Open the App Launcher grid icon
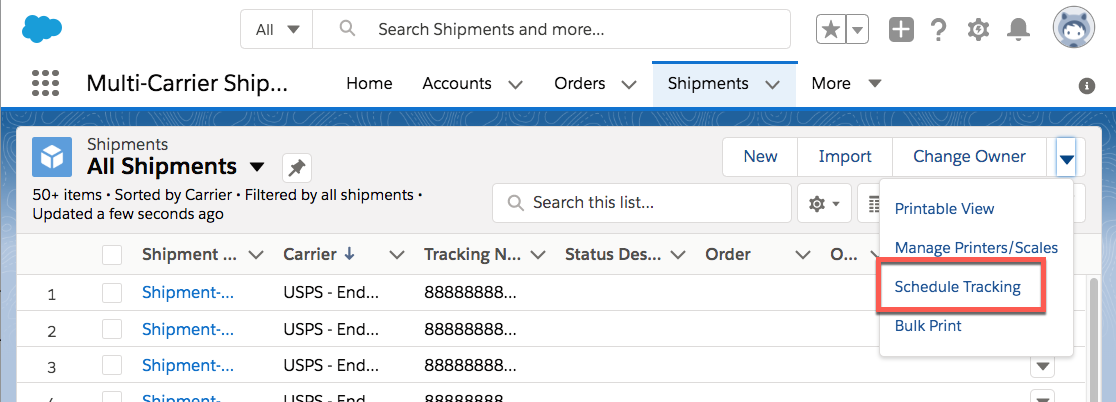This screenshot has width=1116, height=402. coord(46,83)
